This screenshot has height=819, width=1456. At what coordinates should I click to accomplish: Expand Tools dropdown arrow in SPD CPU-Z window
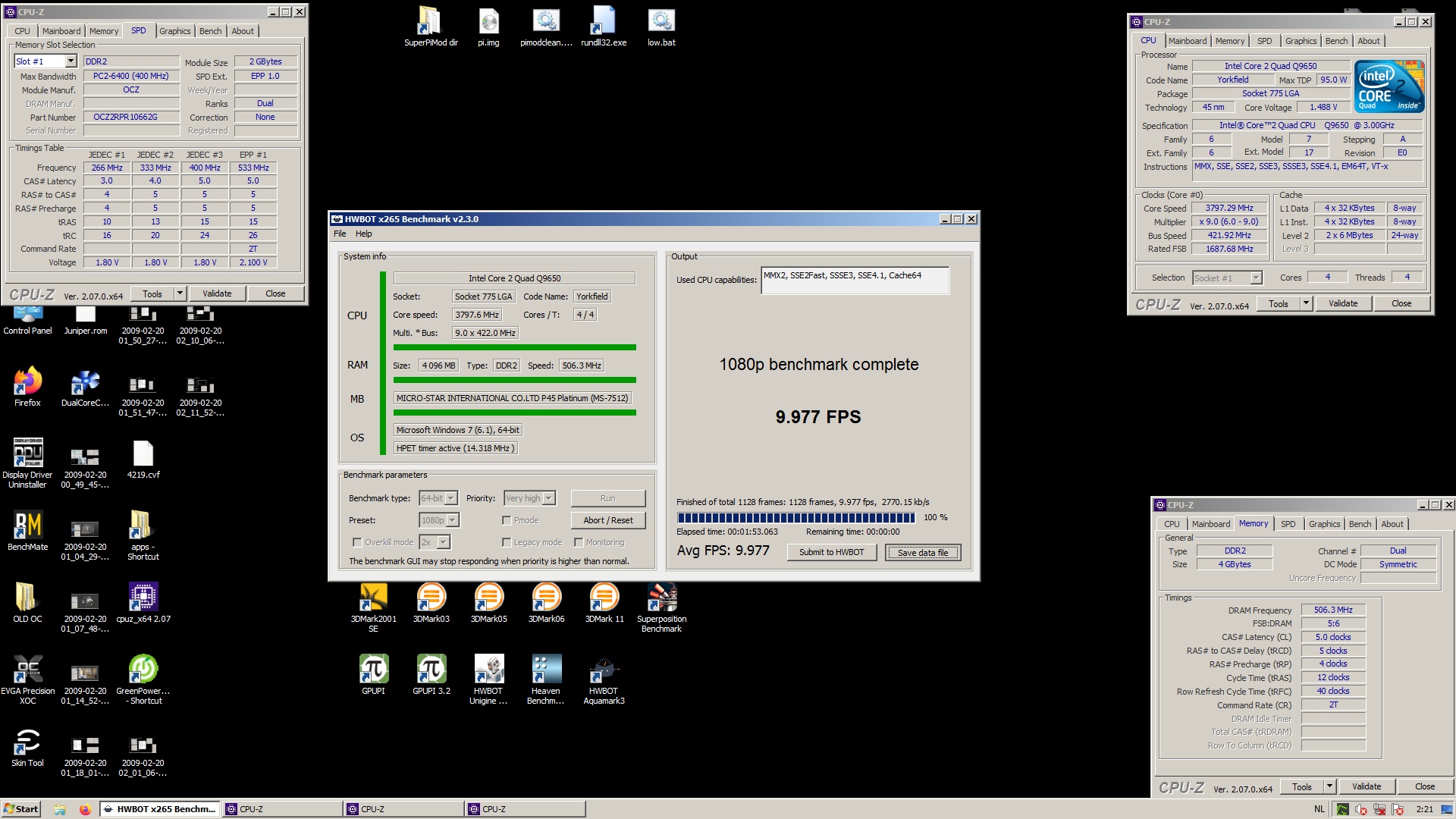[180, 293]
